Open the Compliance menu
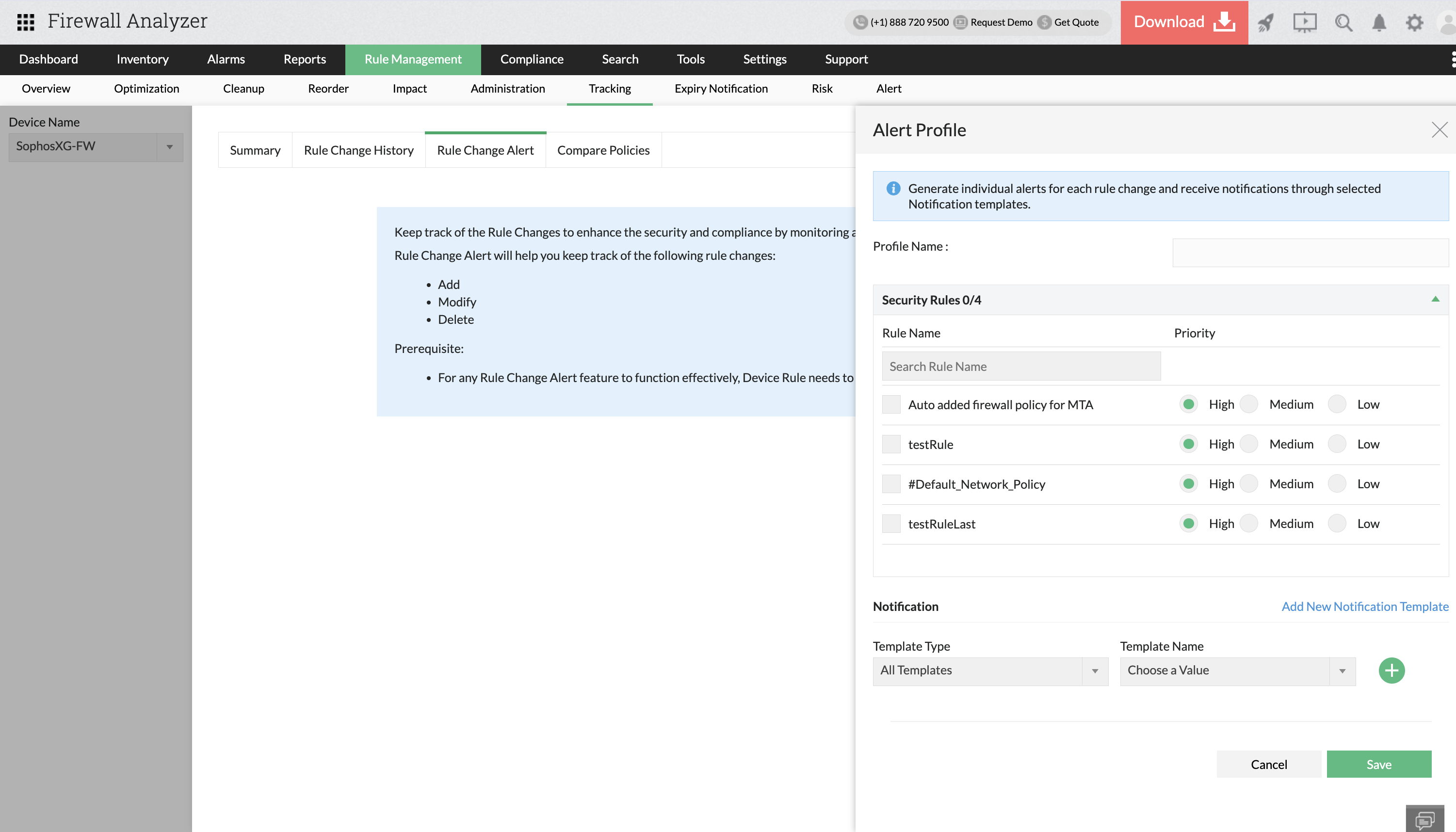Screen dimensions: 1456x832 532,59
